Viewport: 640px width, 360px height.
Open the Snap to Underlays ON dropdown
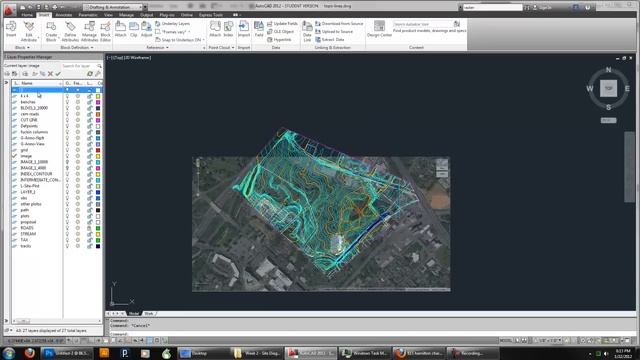(x=180, y=40)
